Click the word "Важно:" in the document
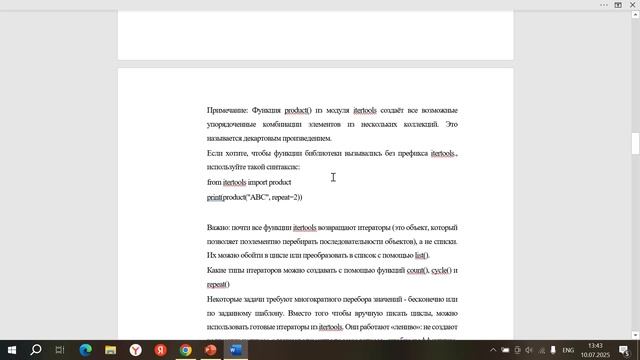Viewport: 640px width, 360px height. [x=218, y=227]
